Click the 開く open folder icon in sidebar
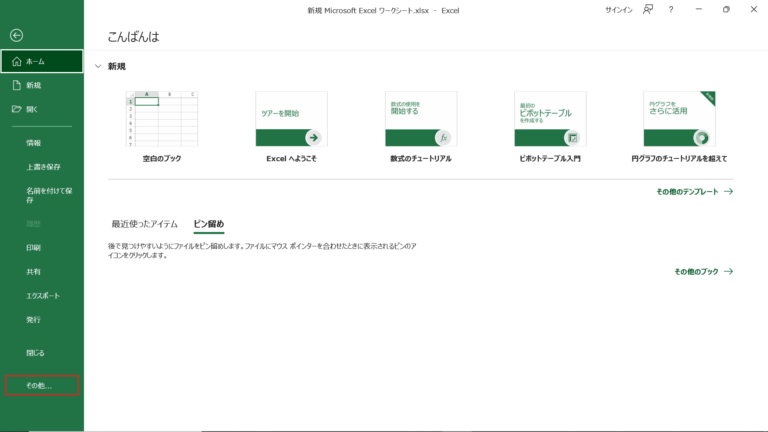768x432 pixels. point(17,109)
